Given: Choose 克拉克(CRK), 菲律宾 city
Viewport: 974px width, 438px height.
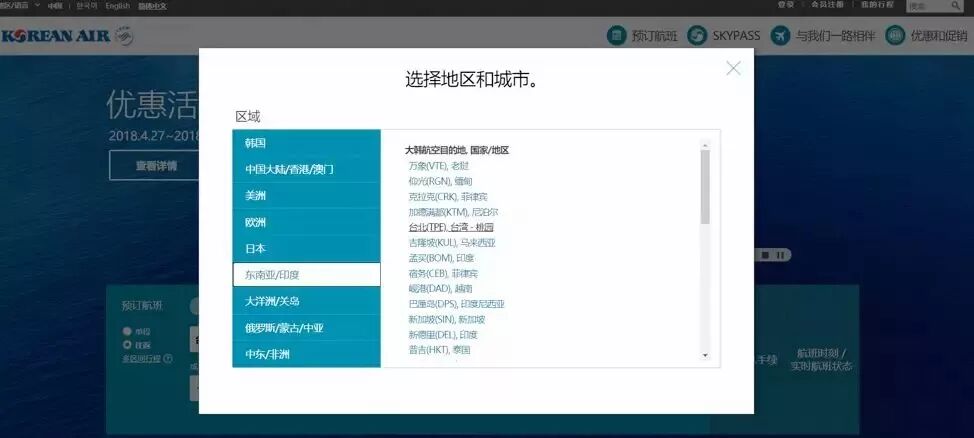Looking at the screenshot, I should pos(448,197).
